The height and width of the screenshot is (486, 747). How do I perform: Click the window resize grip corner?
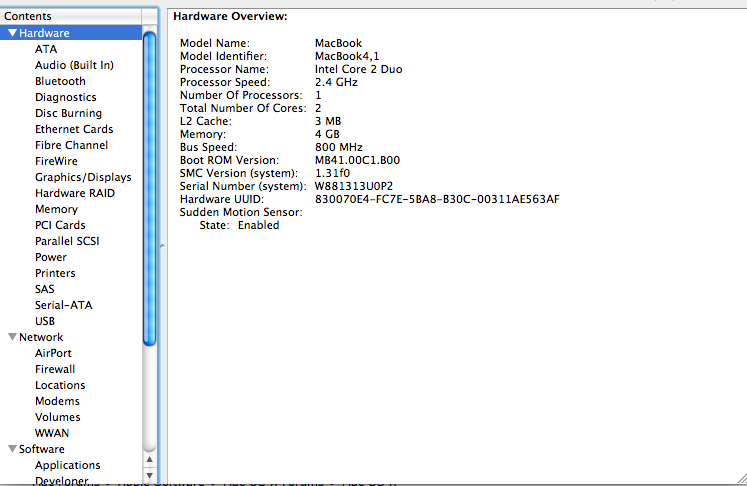[x=741, y=478]
